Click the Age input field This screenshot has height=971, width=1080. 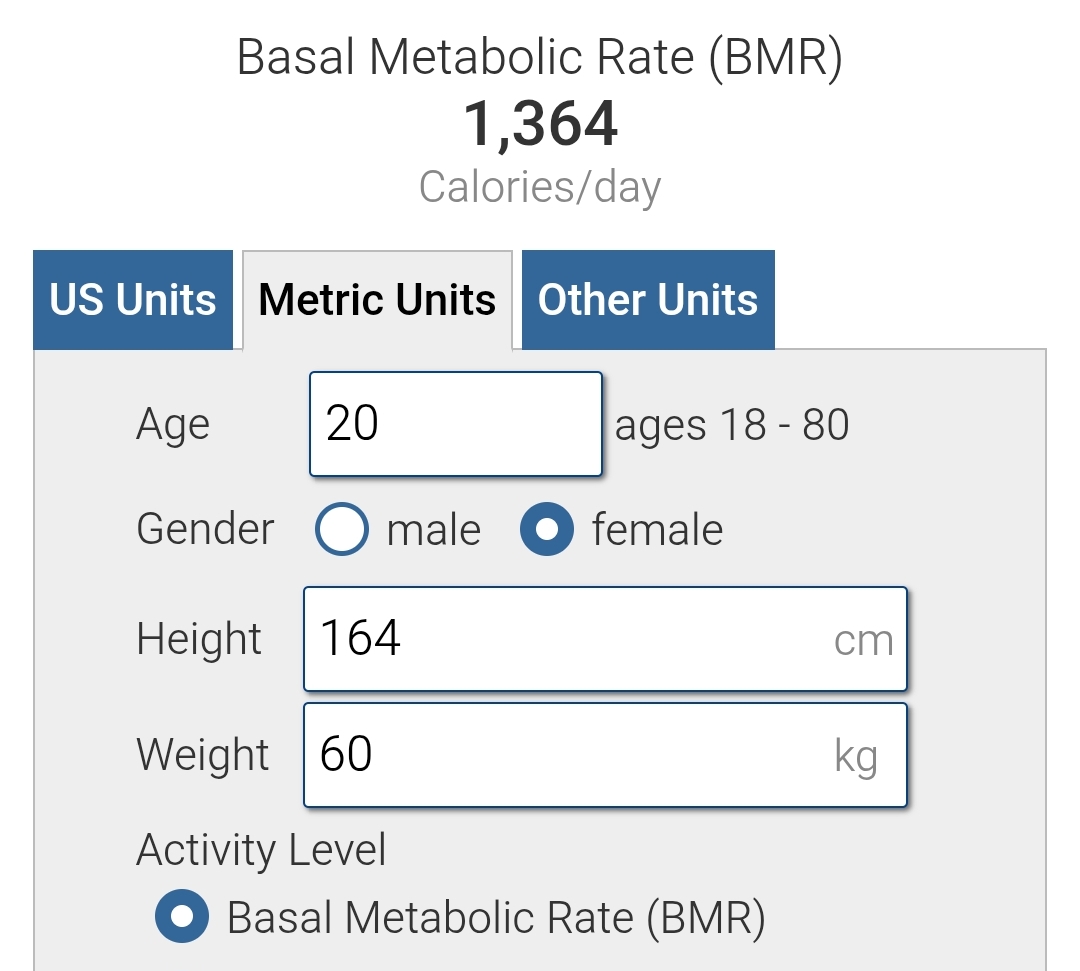[x=455, y=424]
